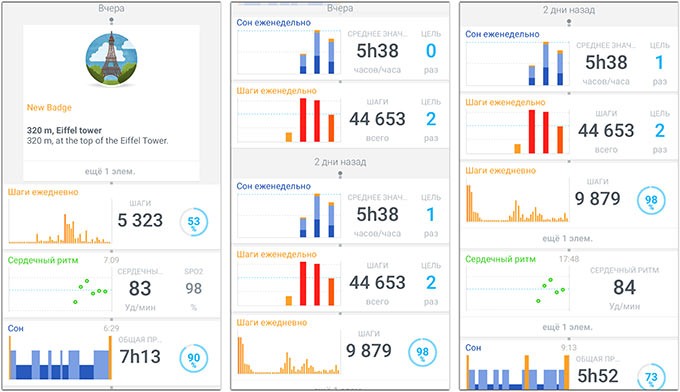Tap the 73% sleep progress ring
680x392 pixels.
tap(651, 377)
